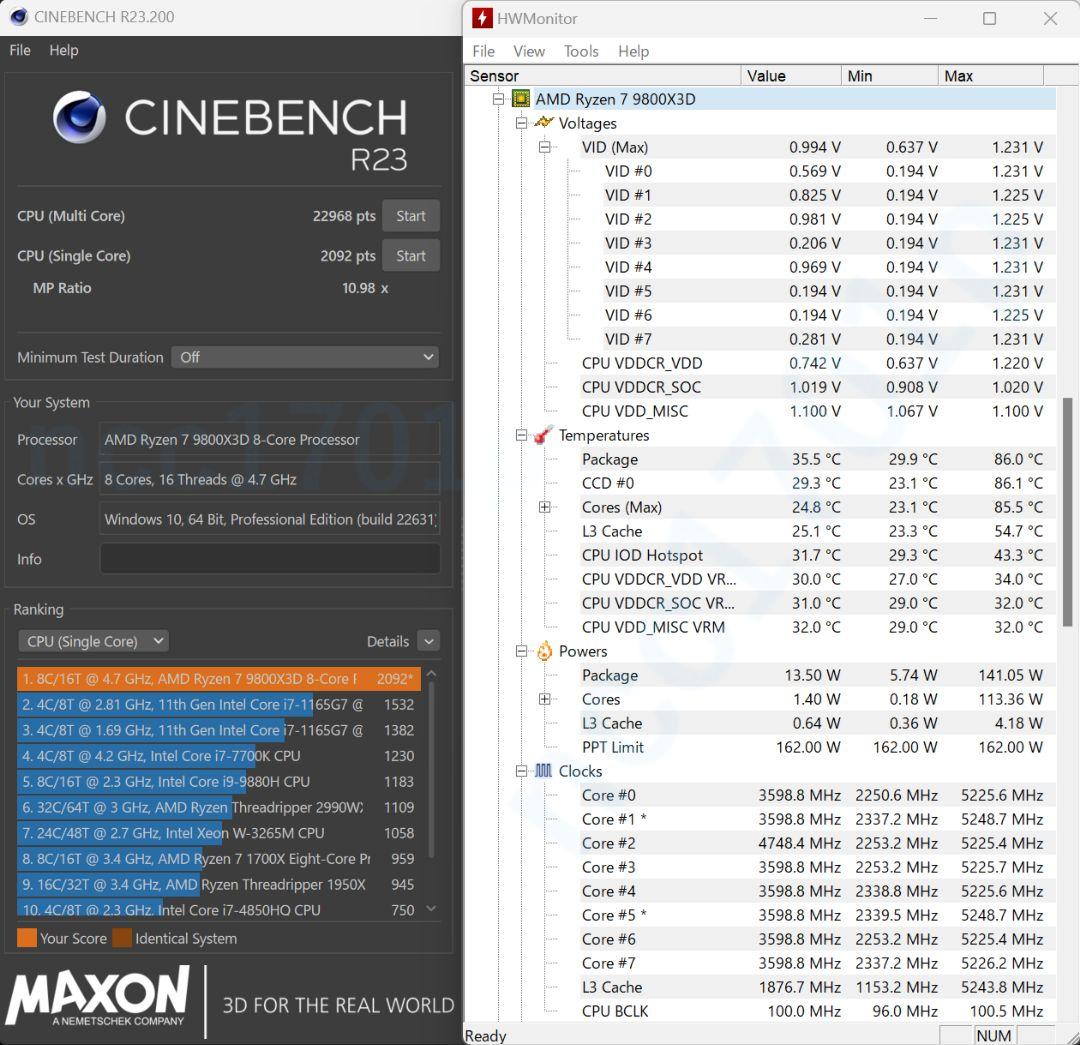Click the Processor name field

coord(269,439)
